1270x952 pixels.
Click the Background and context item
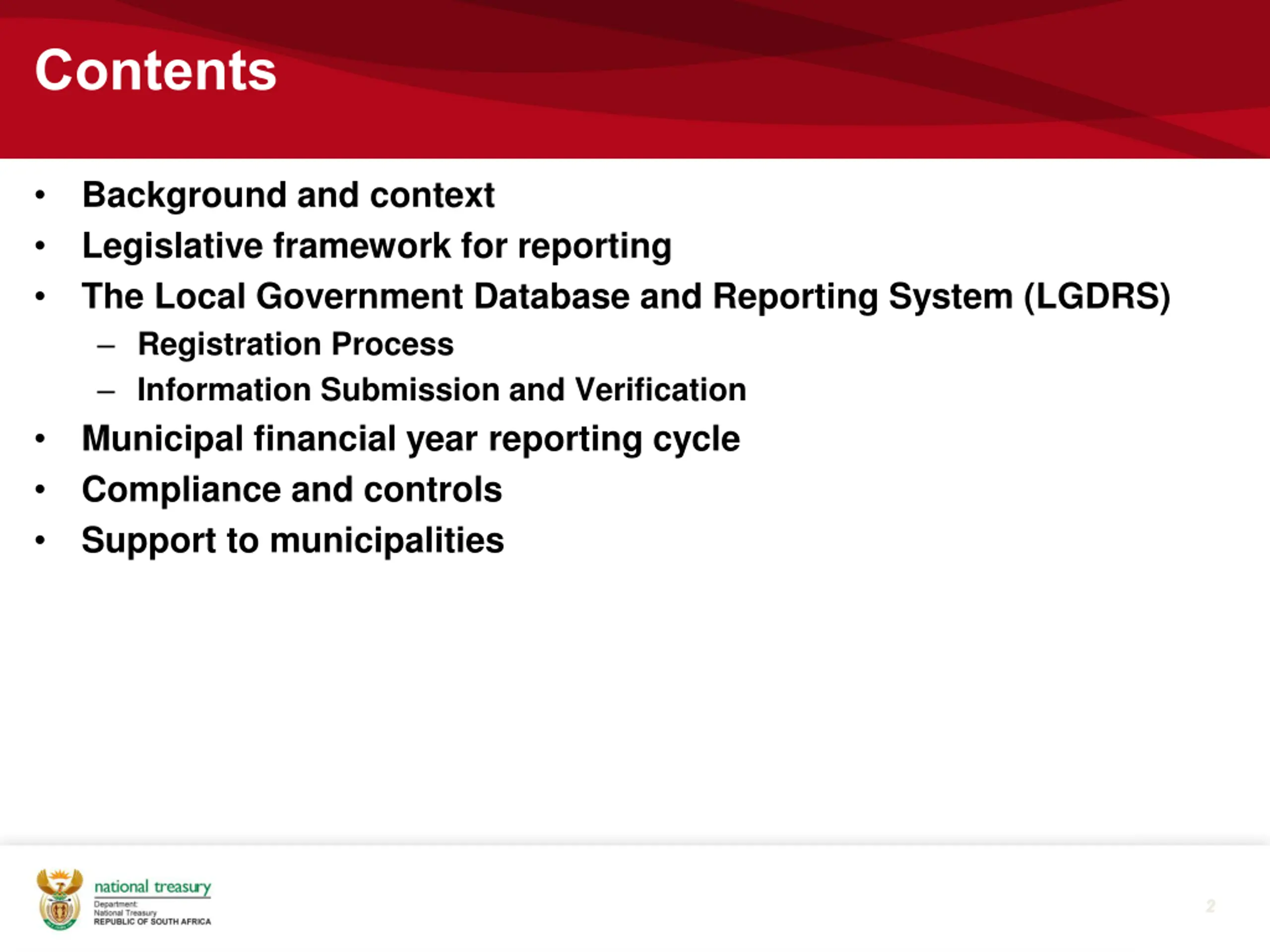coord(288,196)
